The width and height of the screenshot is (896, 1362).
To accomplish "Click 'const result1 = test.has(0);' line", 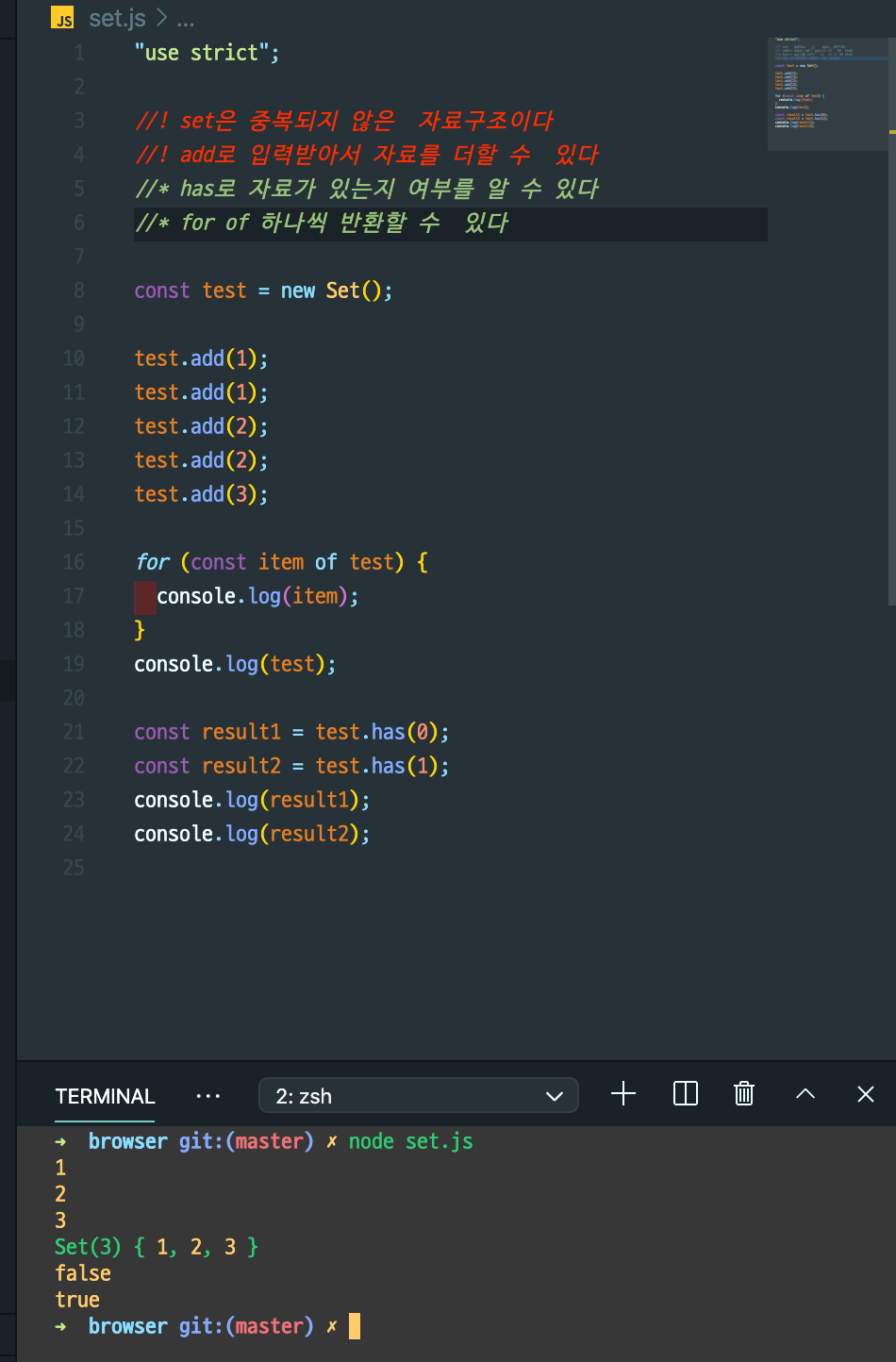I will click(x=291, y=732).
